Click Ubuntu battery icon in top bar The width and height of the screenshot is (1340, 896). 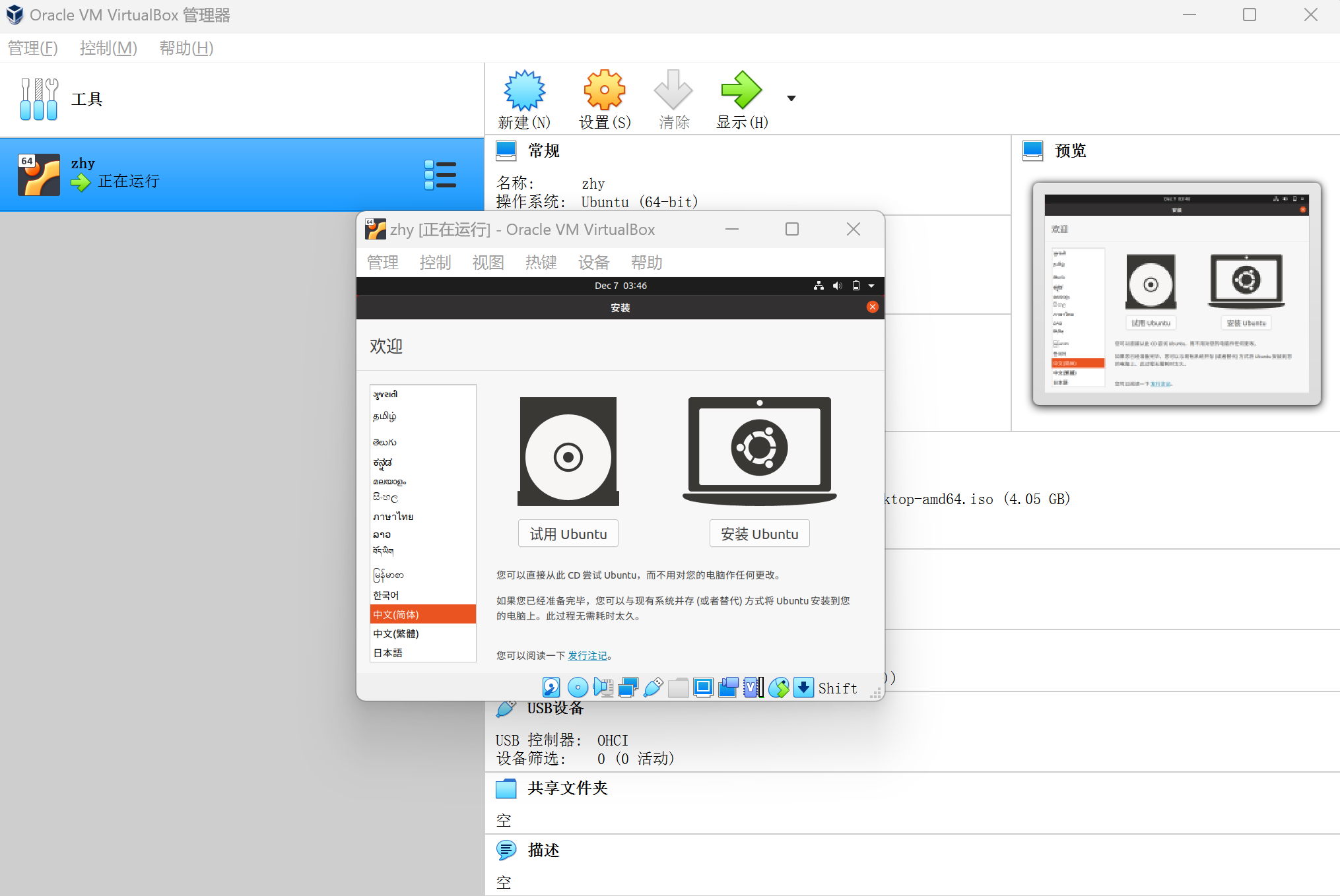click(856, 286)
